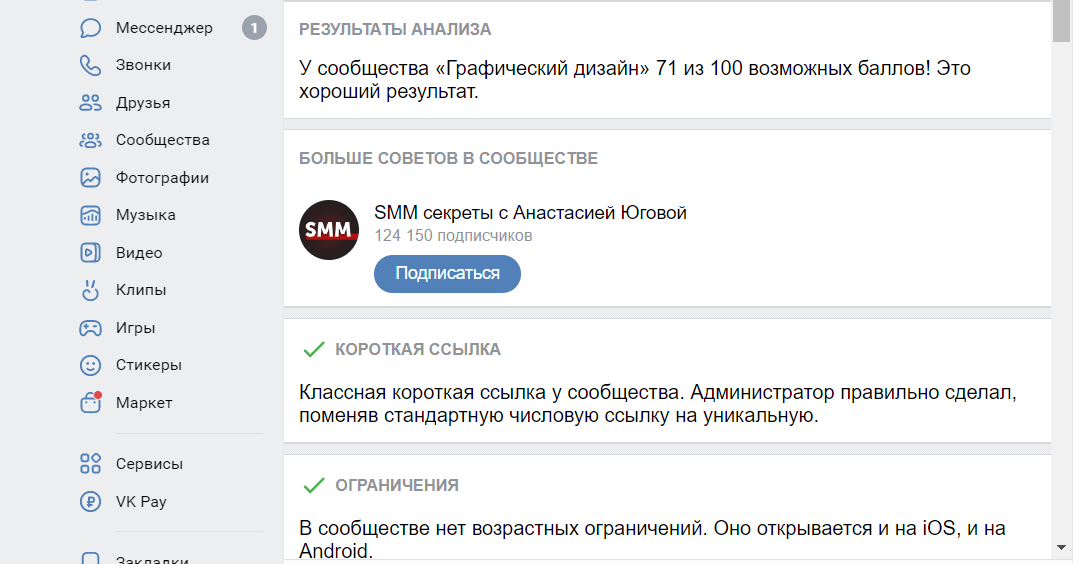The height and width of the screenshot is (564, 1073).
Task: Open the Video play icon
Action: pyautogui.click(x=91, y=253)
